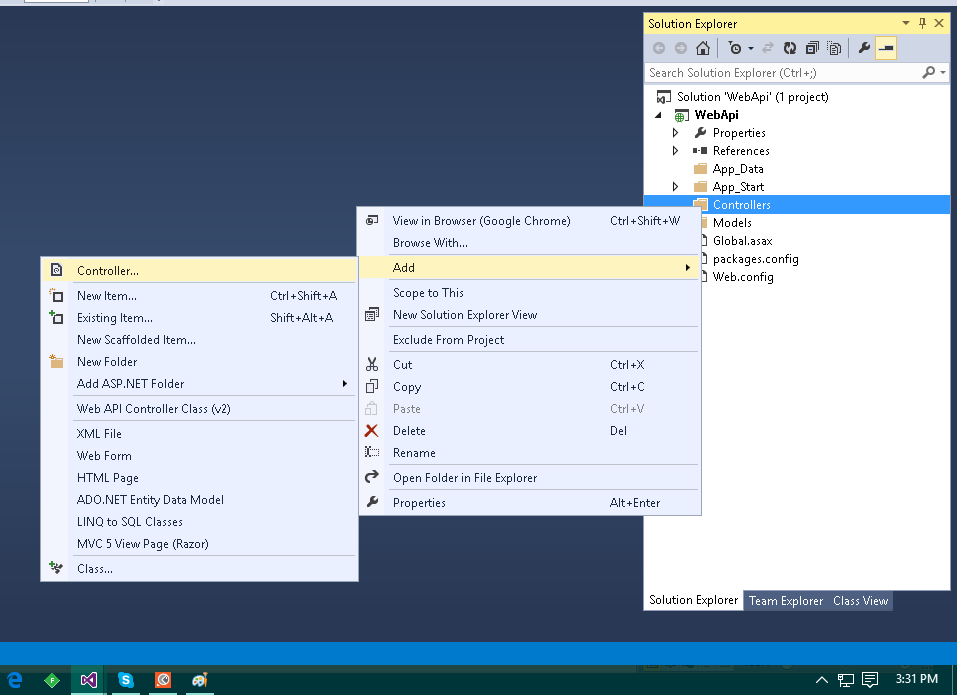The image size is (957, 695).
Task: Open the Solution Explorer search options dropdown
Action: point(941,73)
